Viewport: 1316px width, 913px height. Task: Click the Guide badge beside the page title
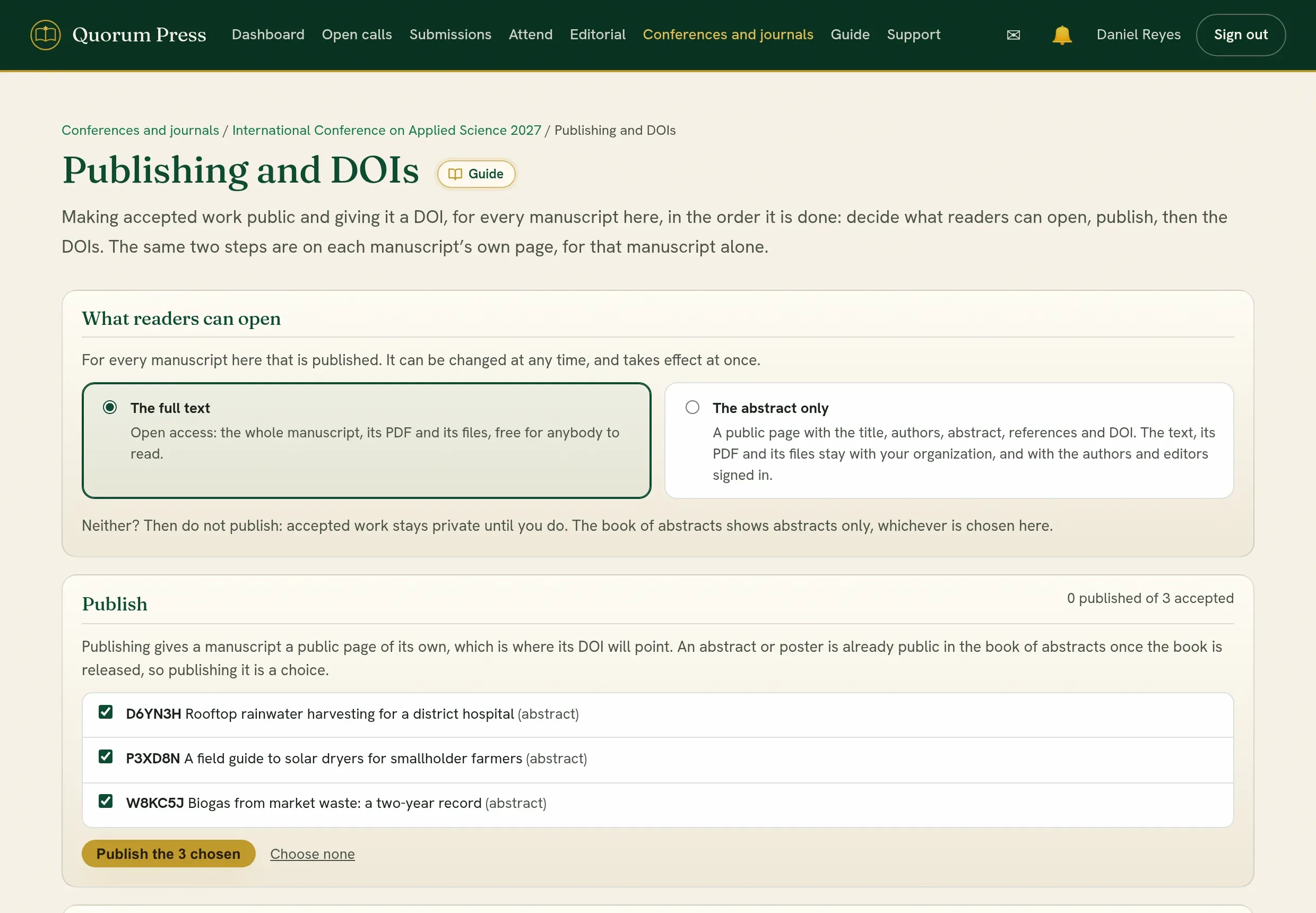[476, 174]
